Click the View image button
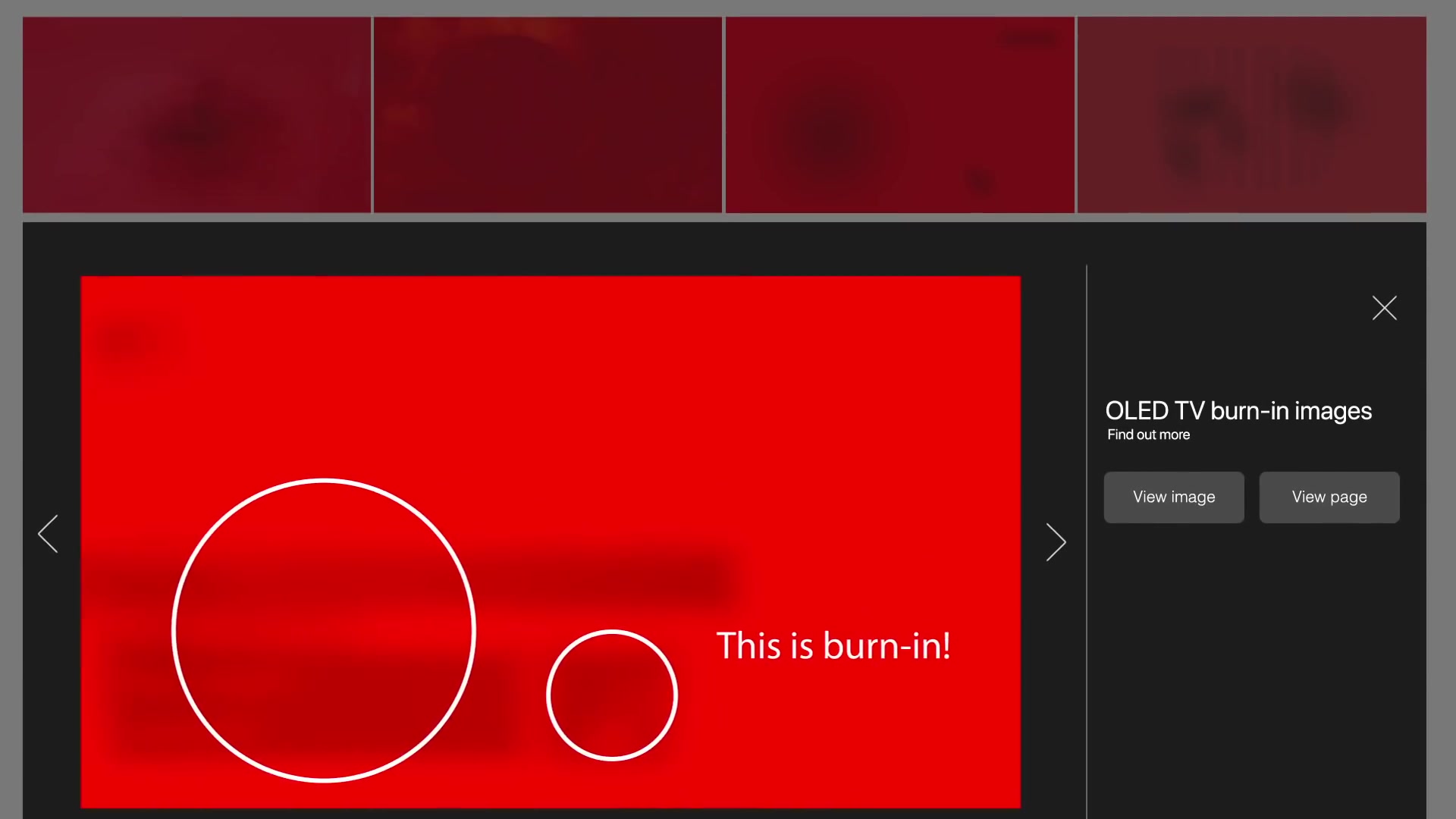 pos(1173,497)
